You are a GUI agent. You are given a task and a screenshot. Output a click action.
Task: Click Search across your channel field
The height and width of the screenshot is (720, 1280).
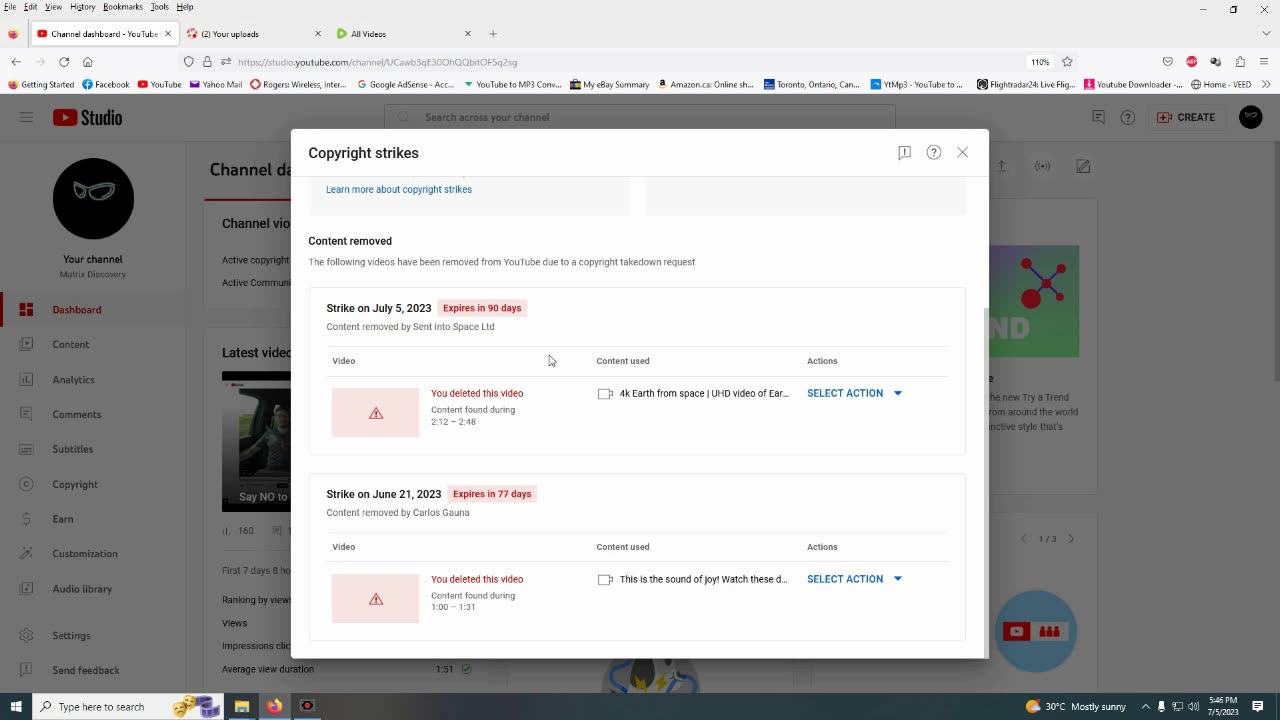640,117
